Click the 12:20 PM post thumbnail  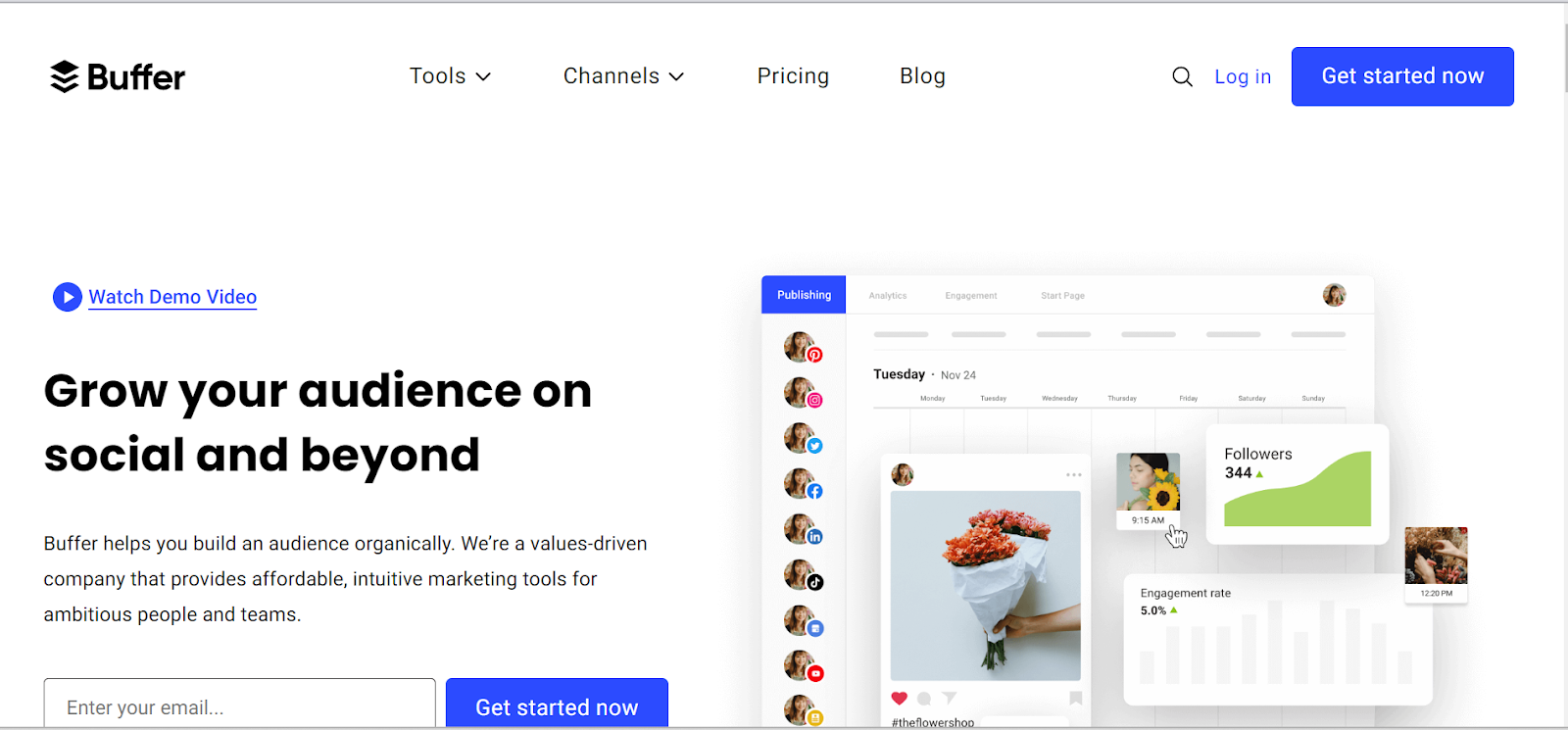[1436, 564]
